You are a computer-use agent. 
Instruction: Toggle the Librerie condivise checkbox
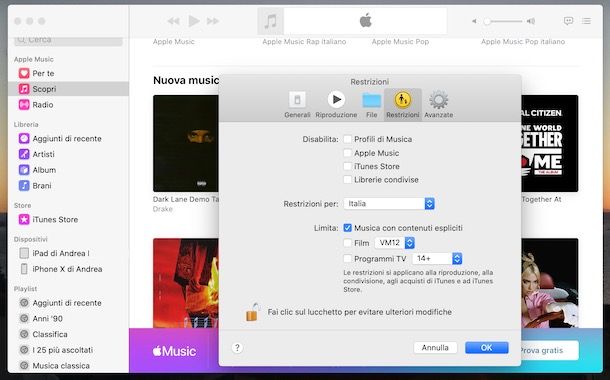coord(347,180)
